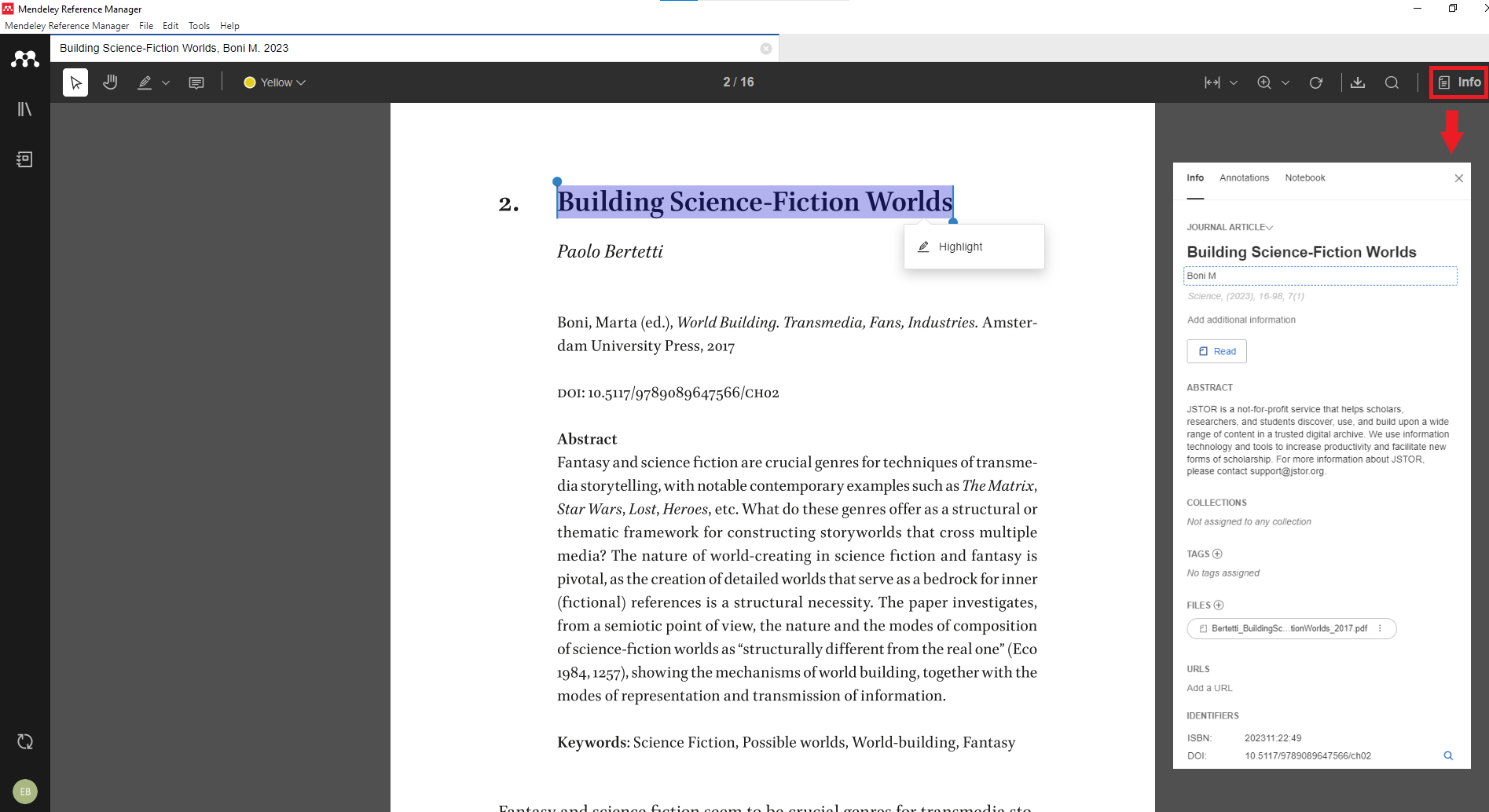Open the Help menu
This screenshot has width=1489, height=812.
click(229, 26)
